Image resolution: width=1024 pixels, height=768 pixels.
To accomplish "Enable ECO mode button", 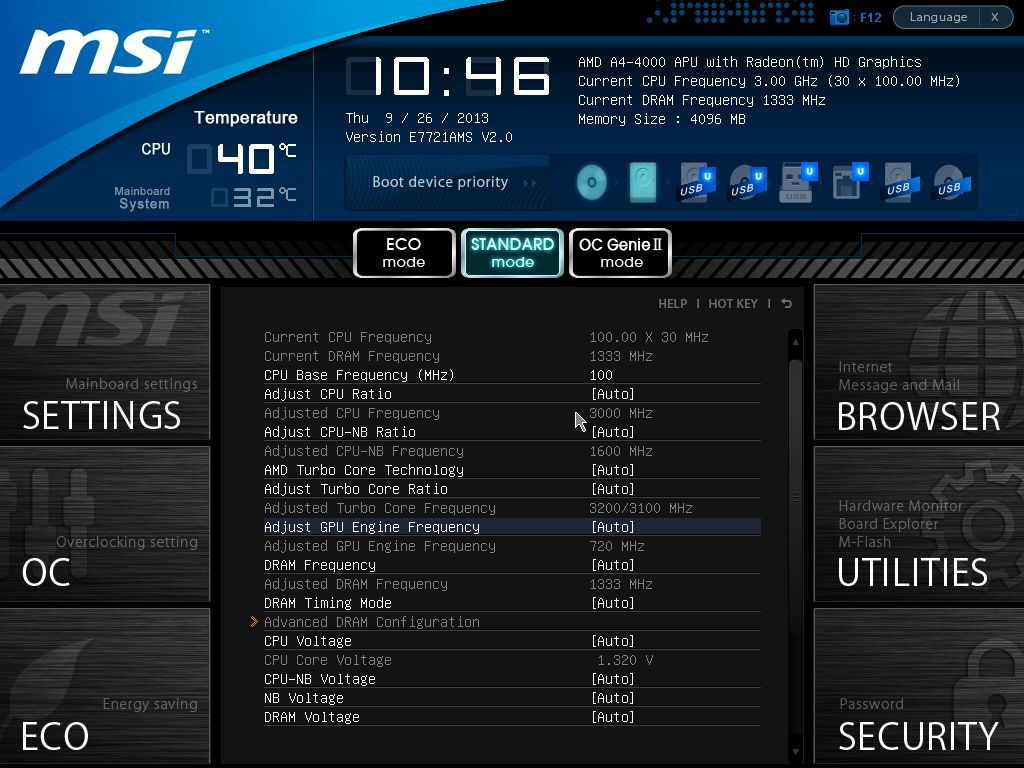I will click(404, 253).
